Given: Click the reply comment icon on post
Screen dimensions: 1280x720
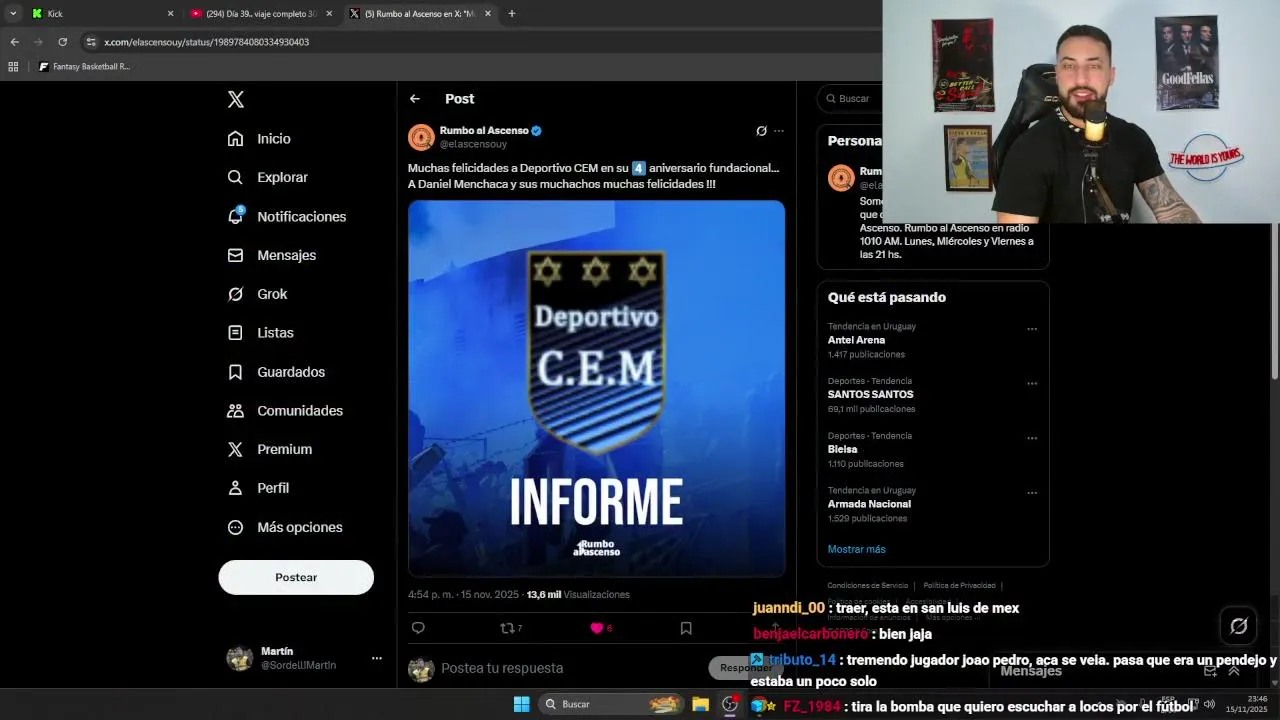Looking at the screenshot, I should click(x=418, y=628).
